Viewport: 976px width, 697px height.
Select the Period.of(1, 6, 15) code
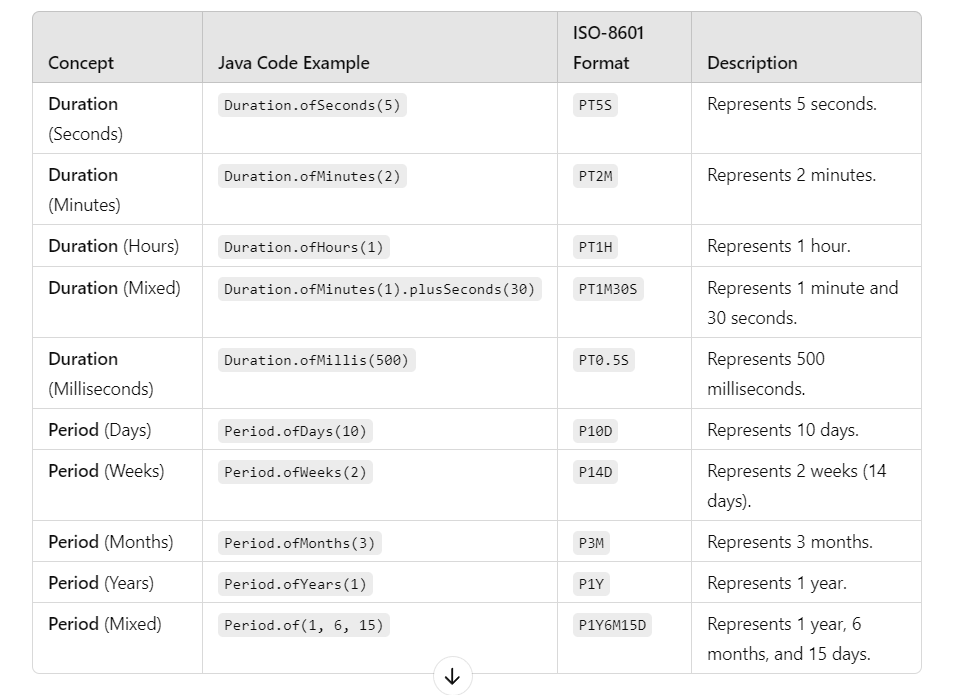point(304,625)
